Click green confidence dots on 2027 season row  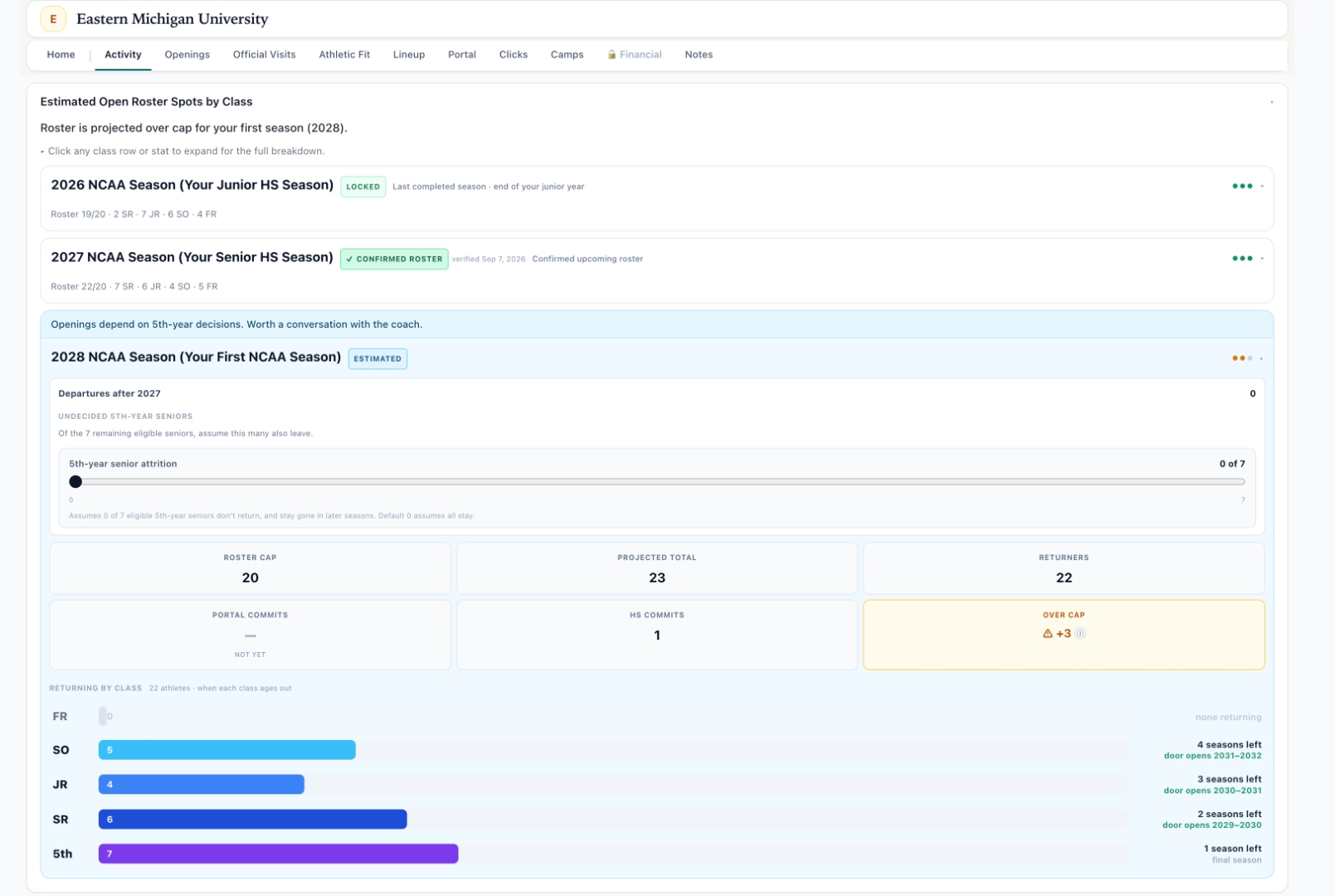(1242, 258)
